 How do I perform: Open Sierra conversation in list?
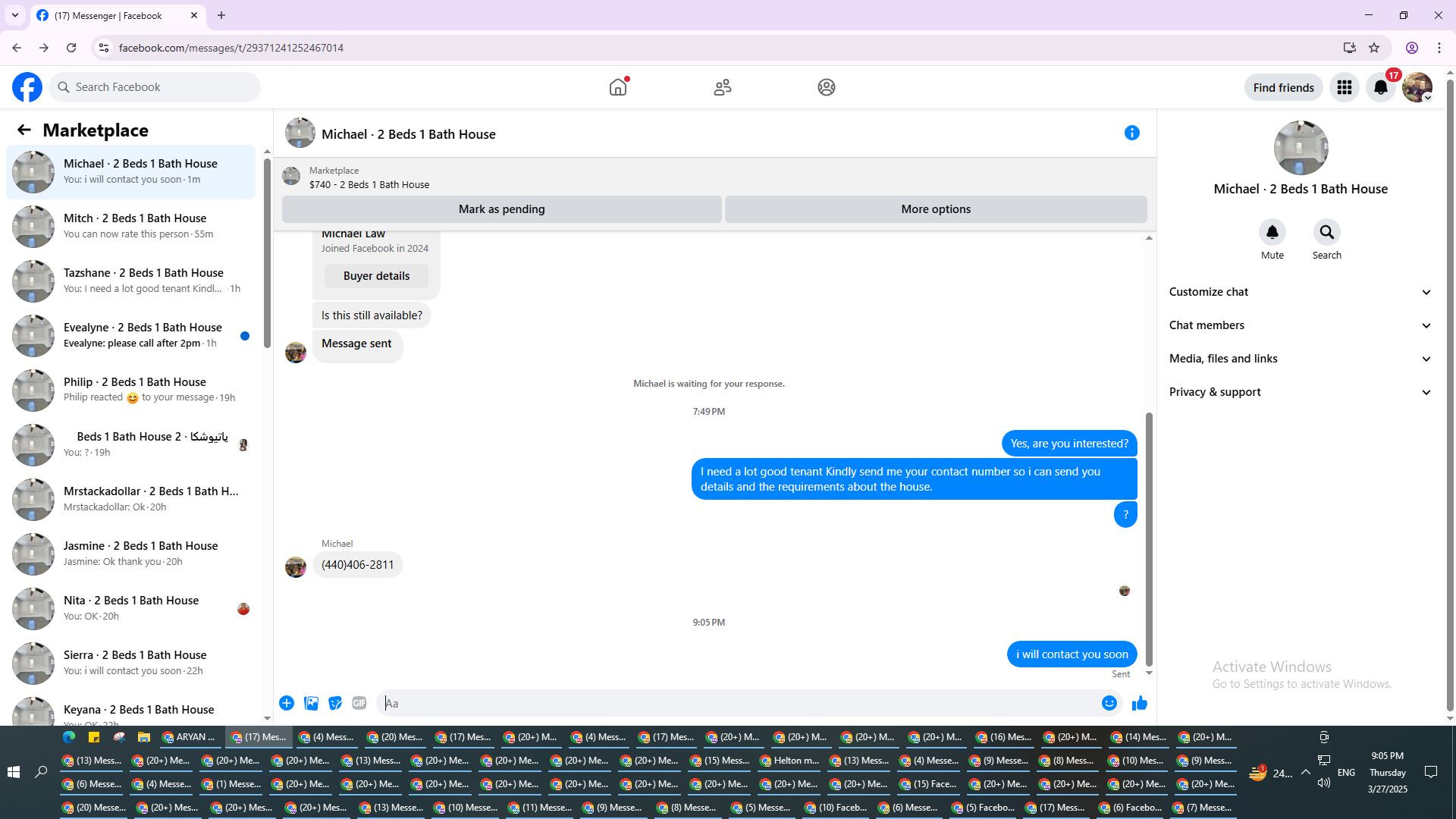point(131,664)
